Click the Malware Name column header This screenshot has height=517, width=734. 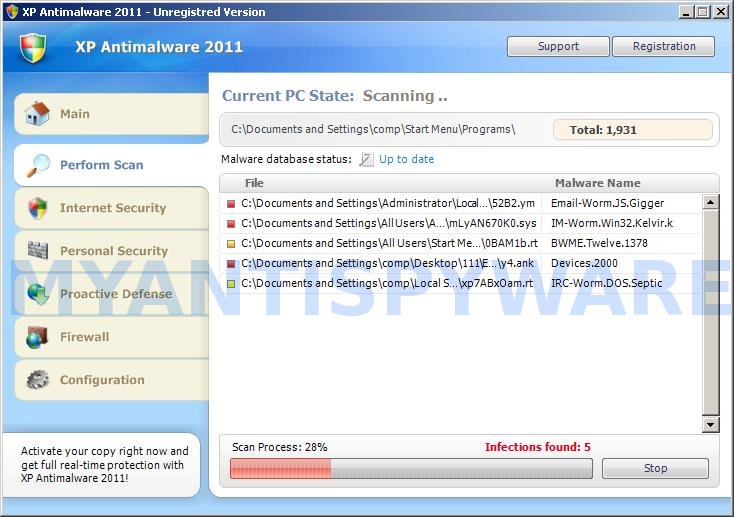pos(597,183)
